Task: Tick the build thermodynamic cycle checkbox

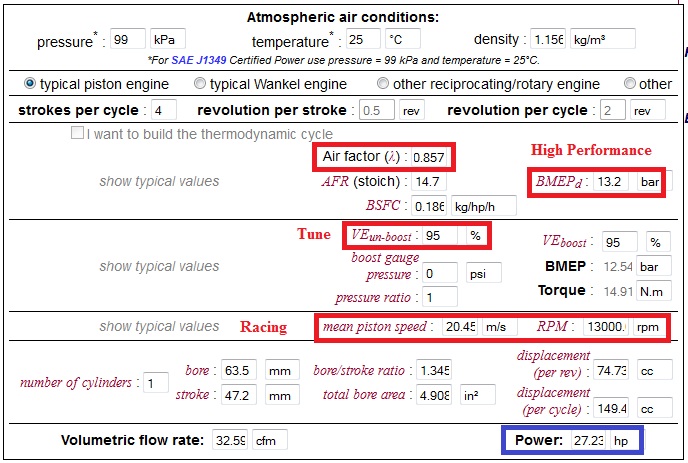Action: point(78,134)
